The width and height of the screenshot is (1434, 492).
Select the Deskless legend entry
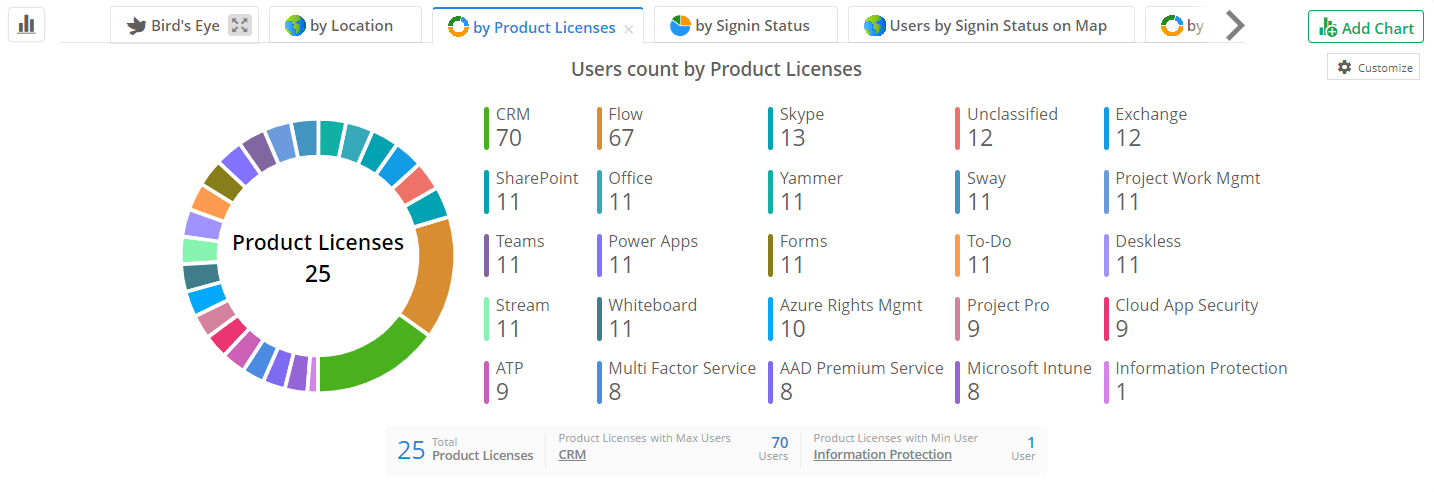1144,254
